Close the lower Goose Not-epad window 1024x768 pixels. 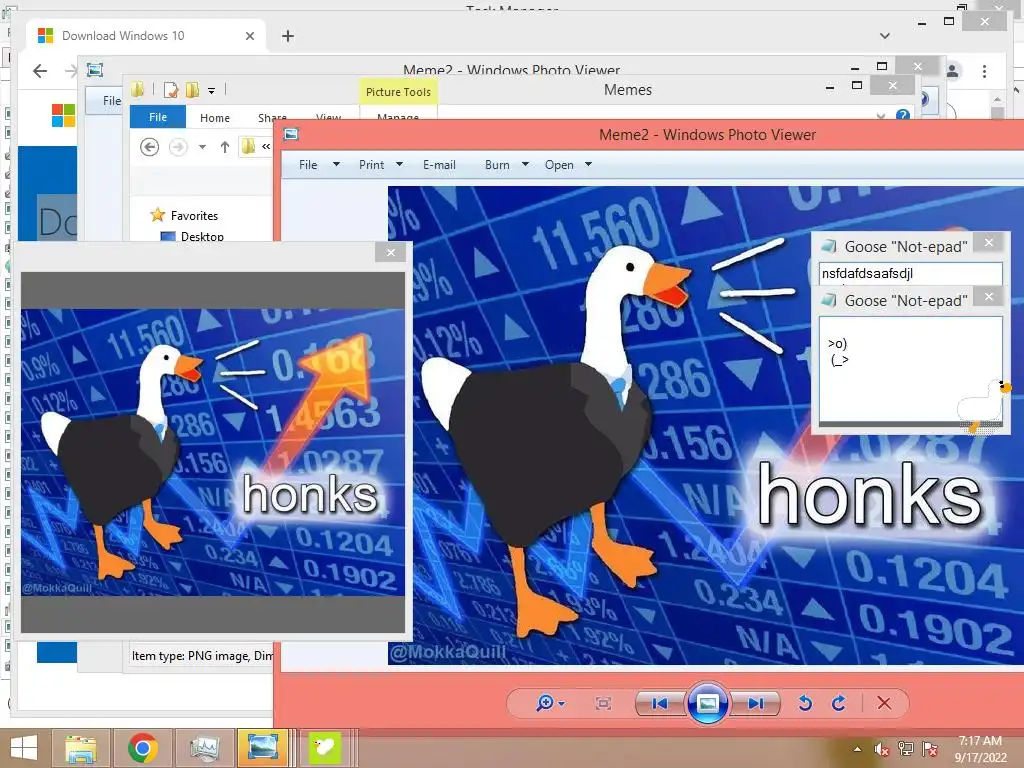point(989,297)
